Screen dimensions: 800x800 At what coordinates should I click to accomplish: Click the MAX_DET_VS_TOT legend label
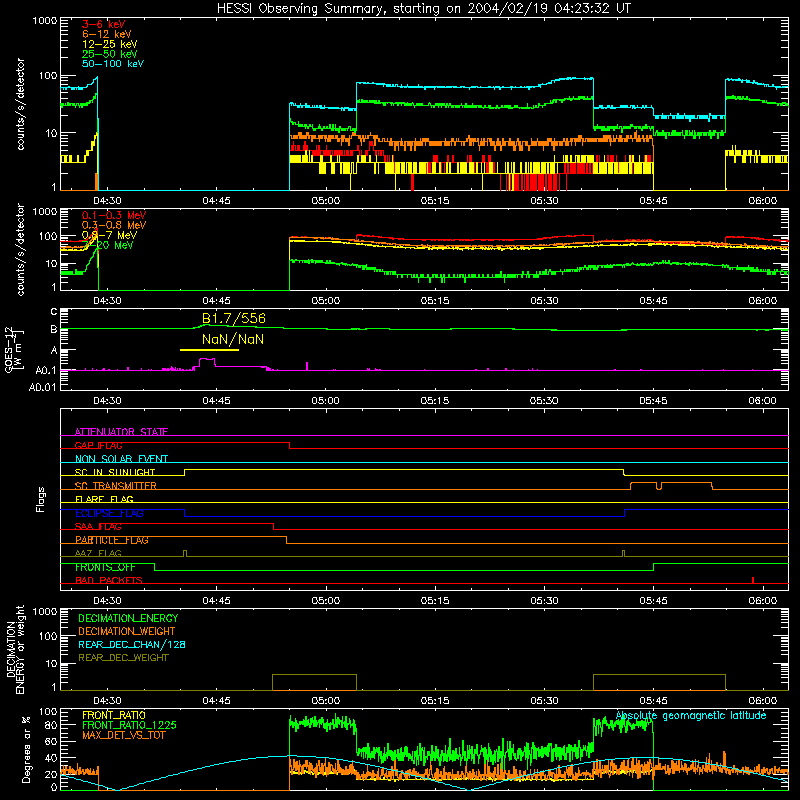(x=124, y=735)
